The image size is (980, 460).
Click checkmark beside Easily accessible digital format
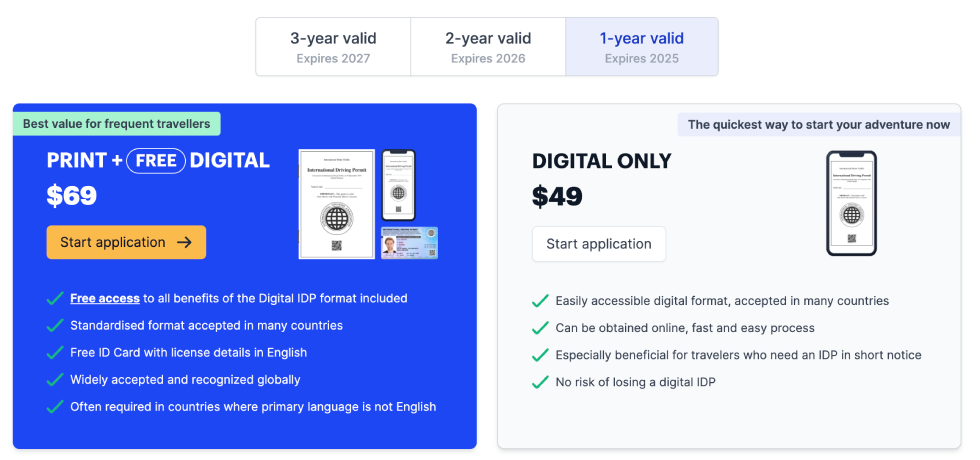point(540,301)
